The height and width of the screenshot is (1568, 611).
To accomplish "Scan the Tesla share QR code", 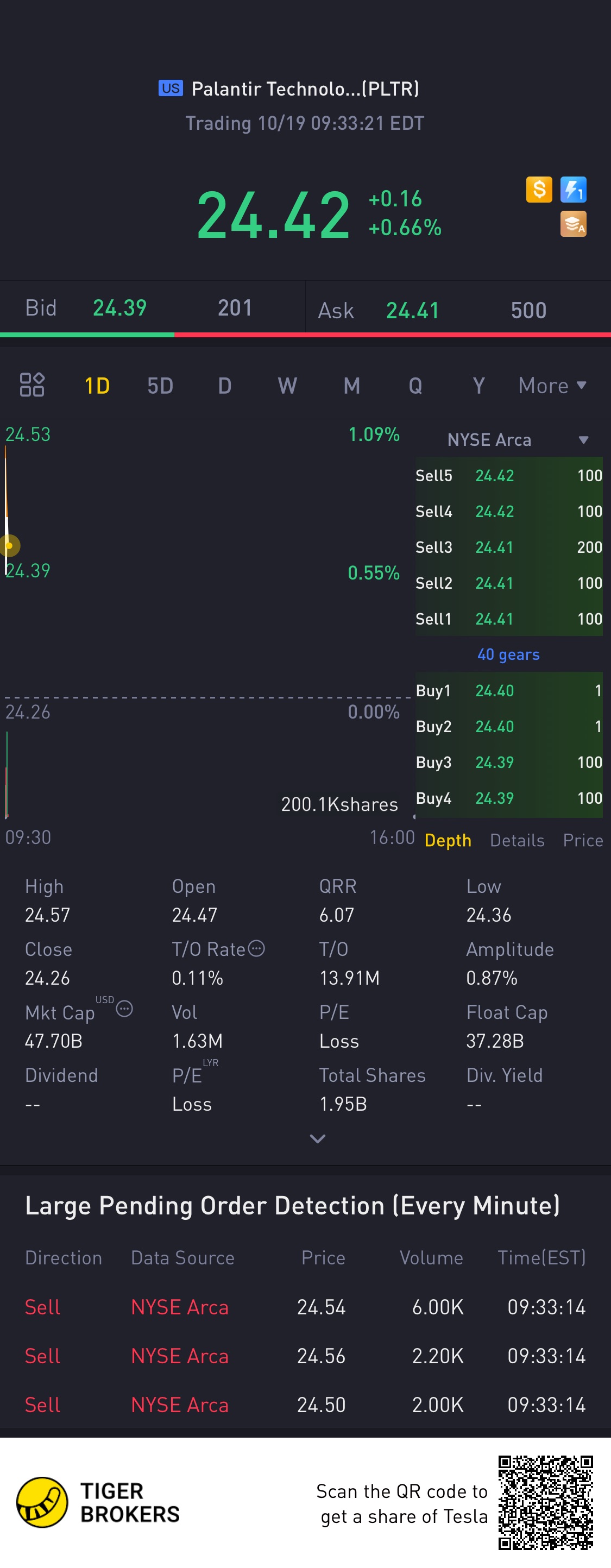I will click(x=545, y=1502).
